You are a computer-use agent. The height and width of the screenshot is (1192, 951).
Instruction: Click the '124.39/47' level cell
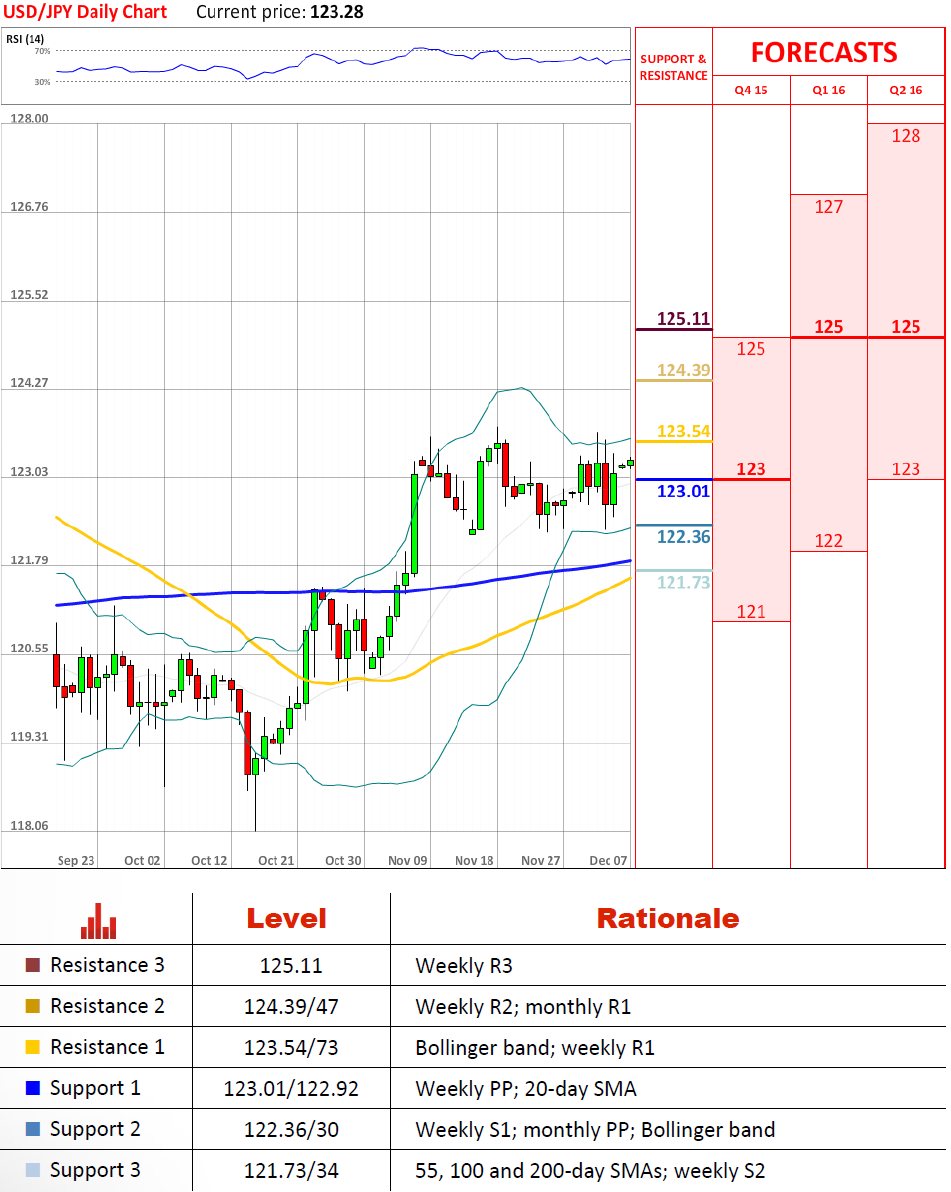pyautogui.click(x=291, y=1007)
